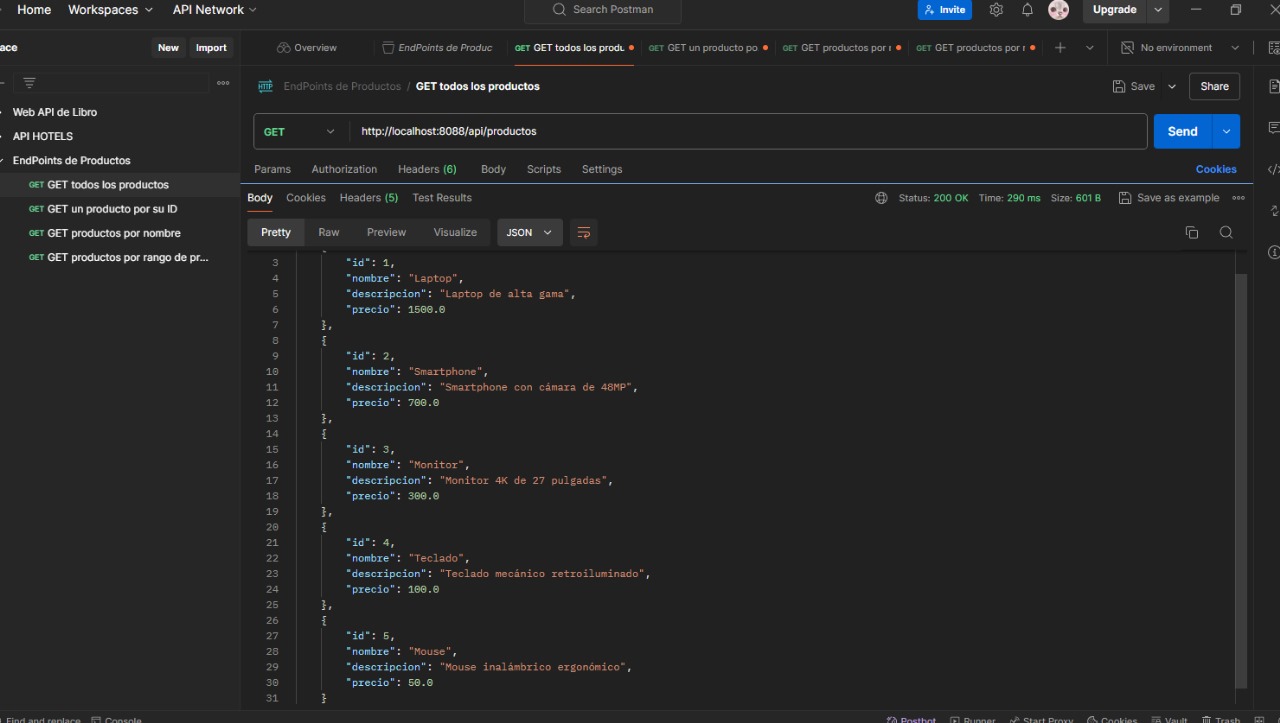Screen dimensions: 1280x723
Task: Switch to the Preview response view
Action: (x=386, y=232)
